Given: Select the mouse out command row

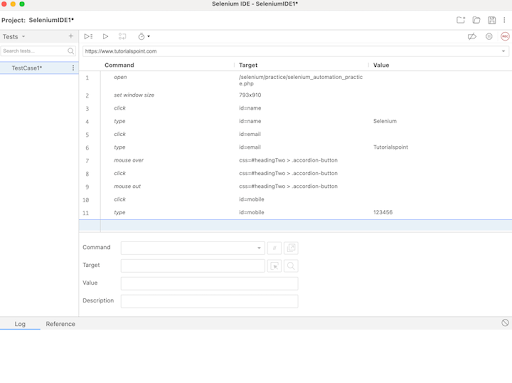Looking at the screenshot, I should pos(295,186).
